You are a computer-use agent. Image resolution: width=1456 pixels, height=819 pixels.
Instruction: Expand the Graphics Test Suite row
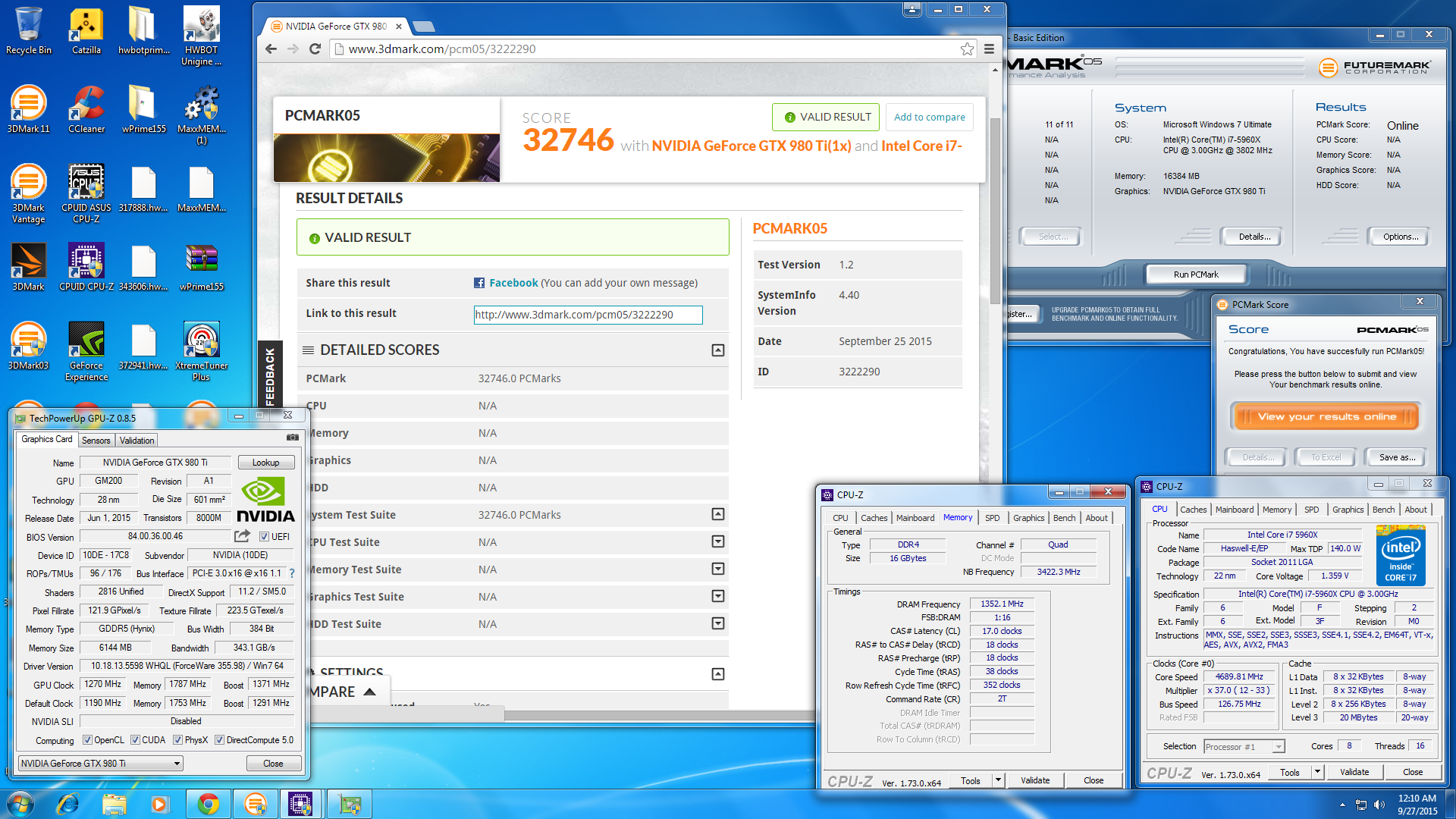717,597
